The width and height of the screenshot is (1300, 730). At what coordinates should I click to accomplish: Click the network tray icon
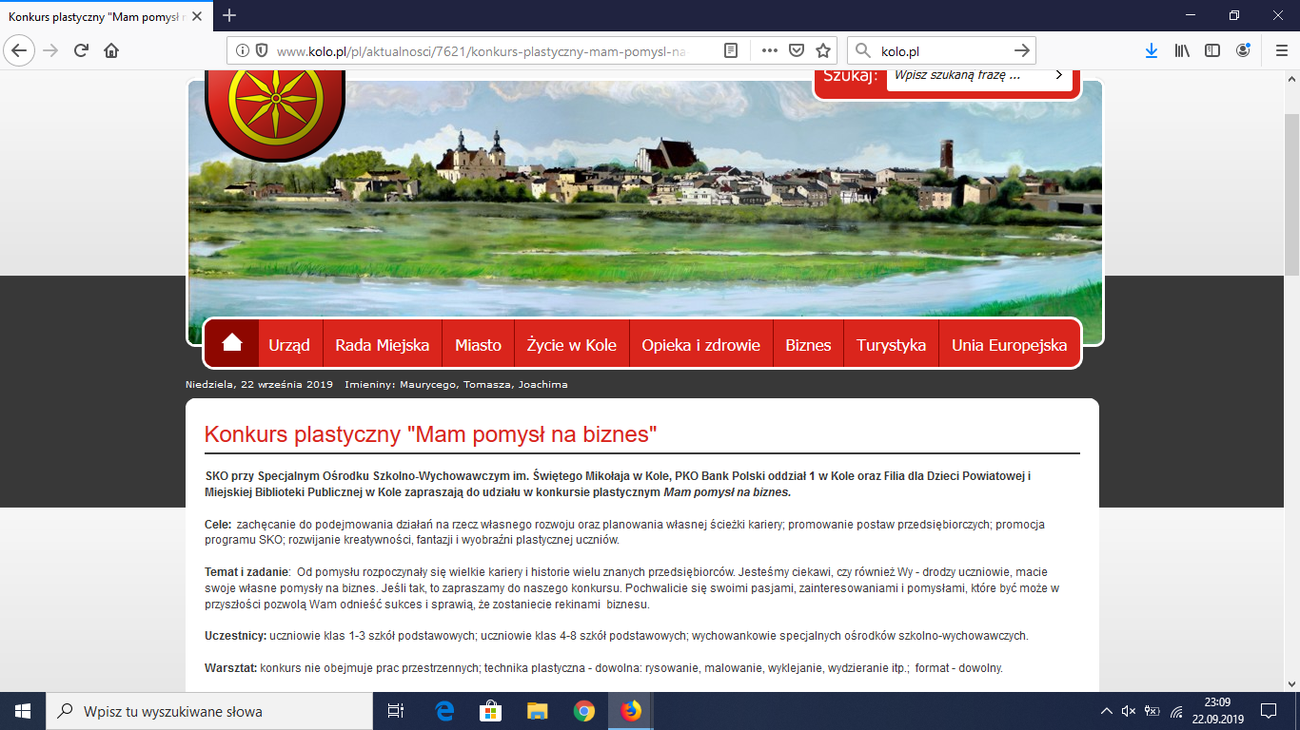1176,711
